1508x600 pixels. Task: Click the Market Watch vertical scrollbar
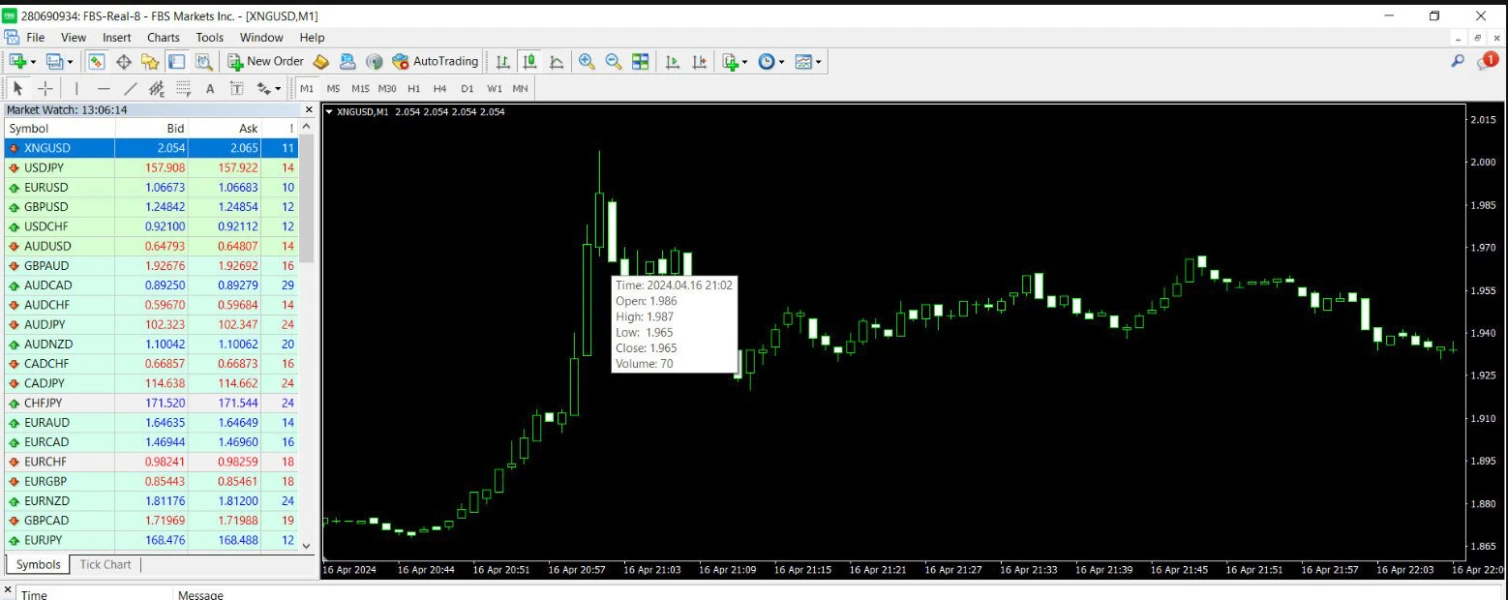(x=307, y=342)
